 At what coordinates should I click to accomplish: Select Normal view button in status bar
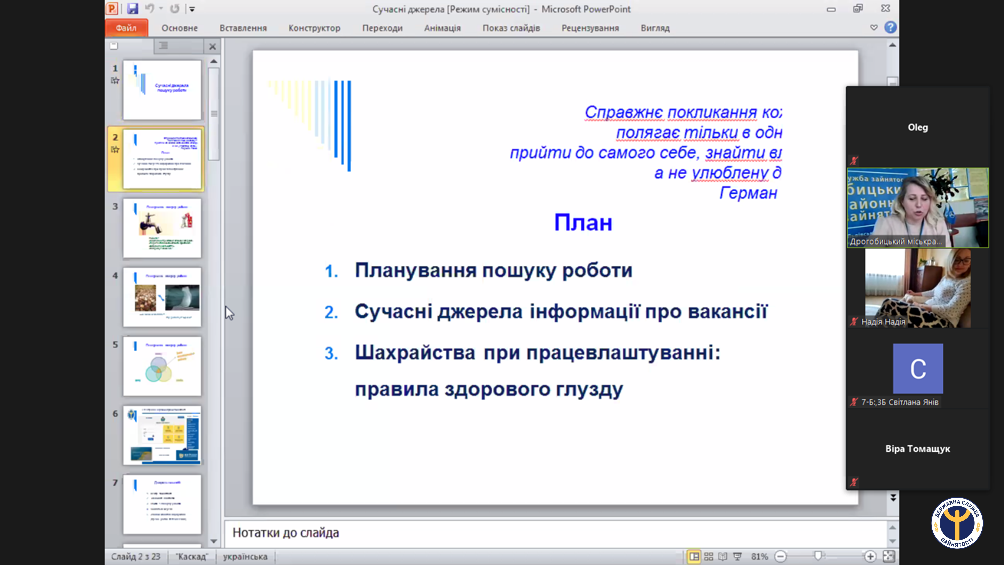[694, 557]
